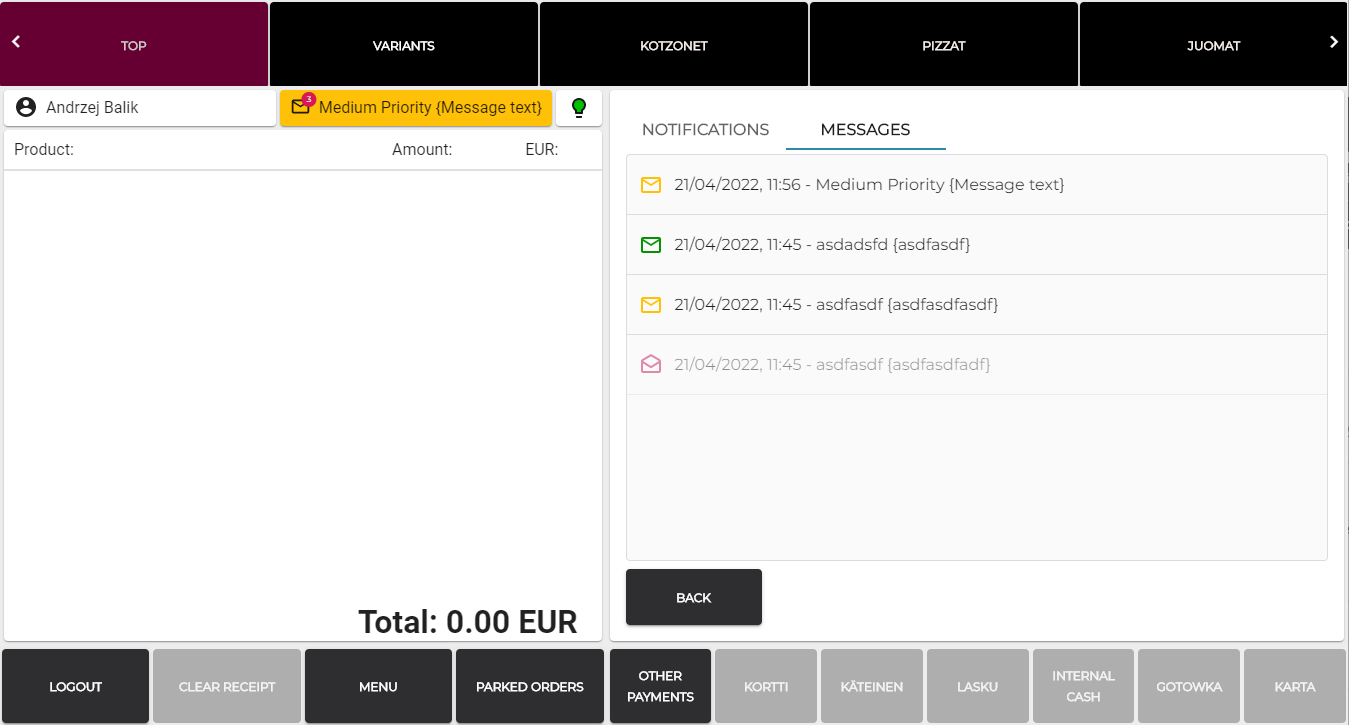Image resolution: width=1349 pixels, height=725 pixels.
Task: Click green envelope icon of asdadsfd message
Action: coord(651,245)
